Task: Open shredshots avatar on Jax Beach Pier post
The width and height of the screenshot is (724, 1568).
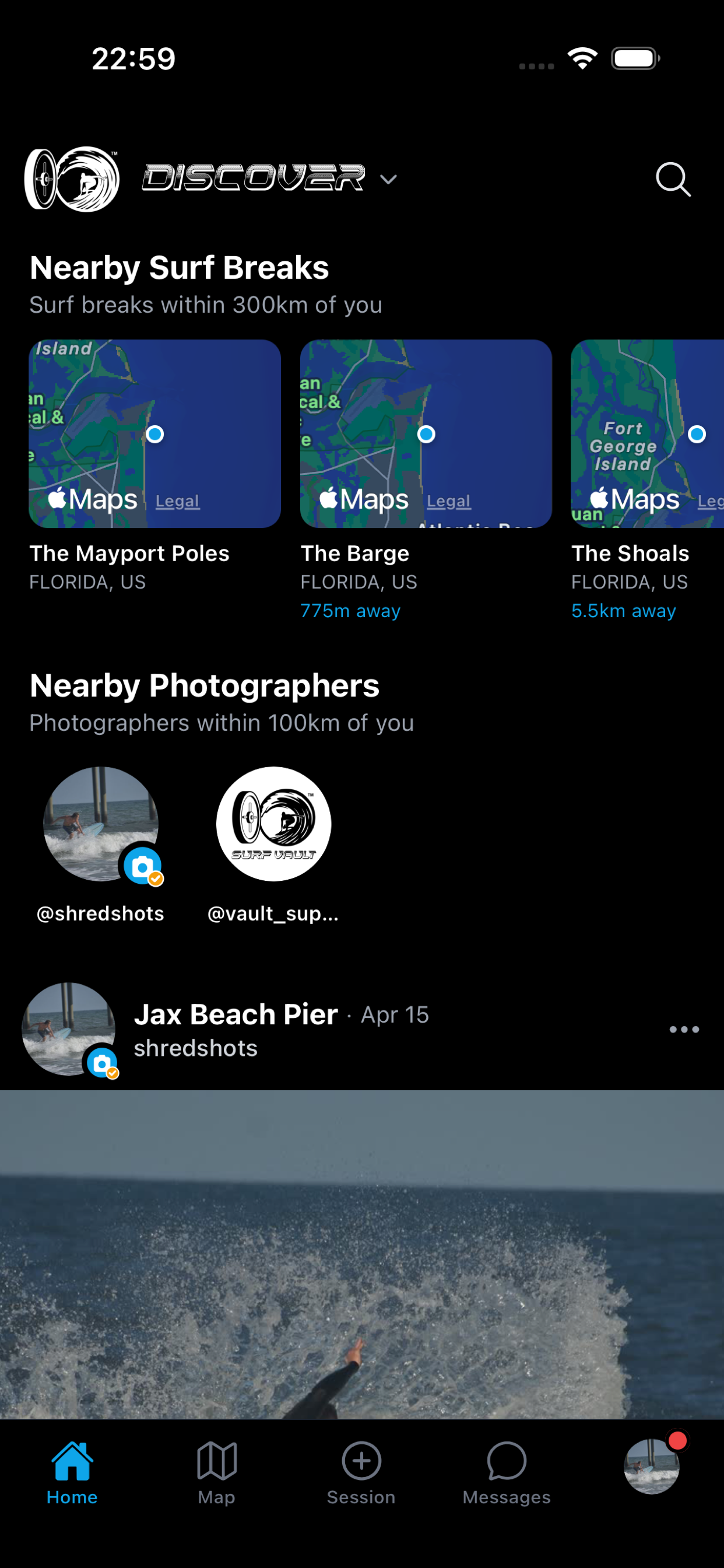Action: [69, 1028]
